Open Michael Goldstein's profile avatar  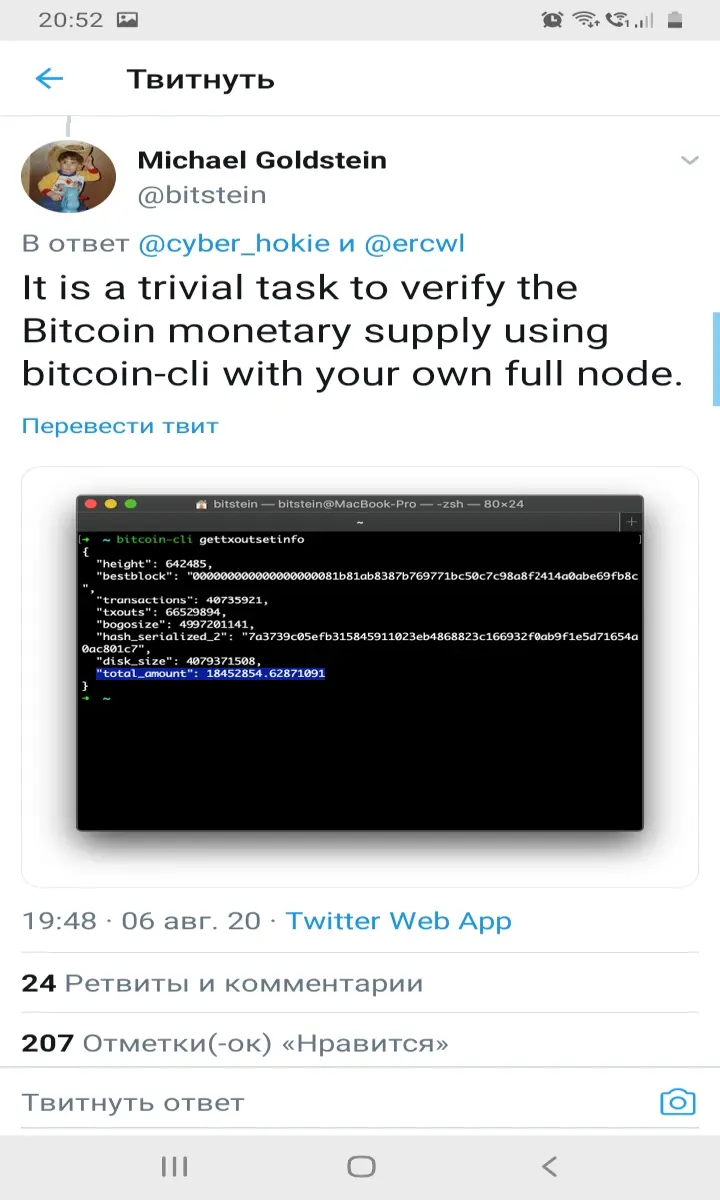67,176
